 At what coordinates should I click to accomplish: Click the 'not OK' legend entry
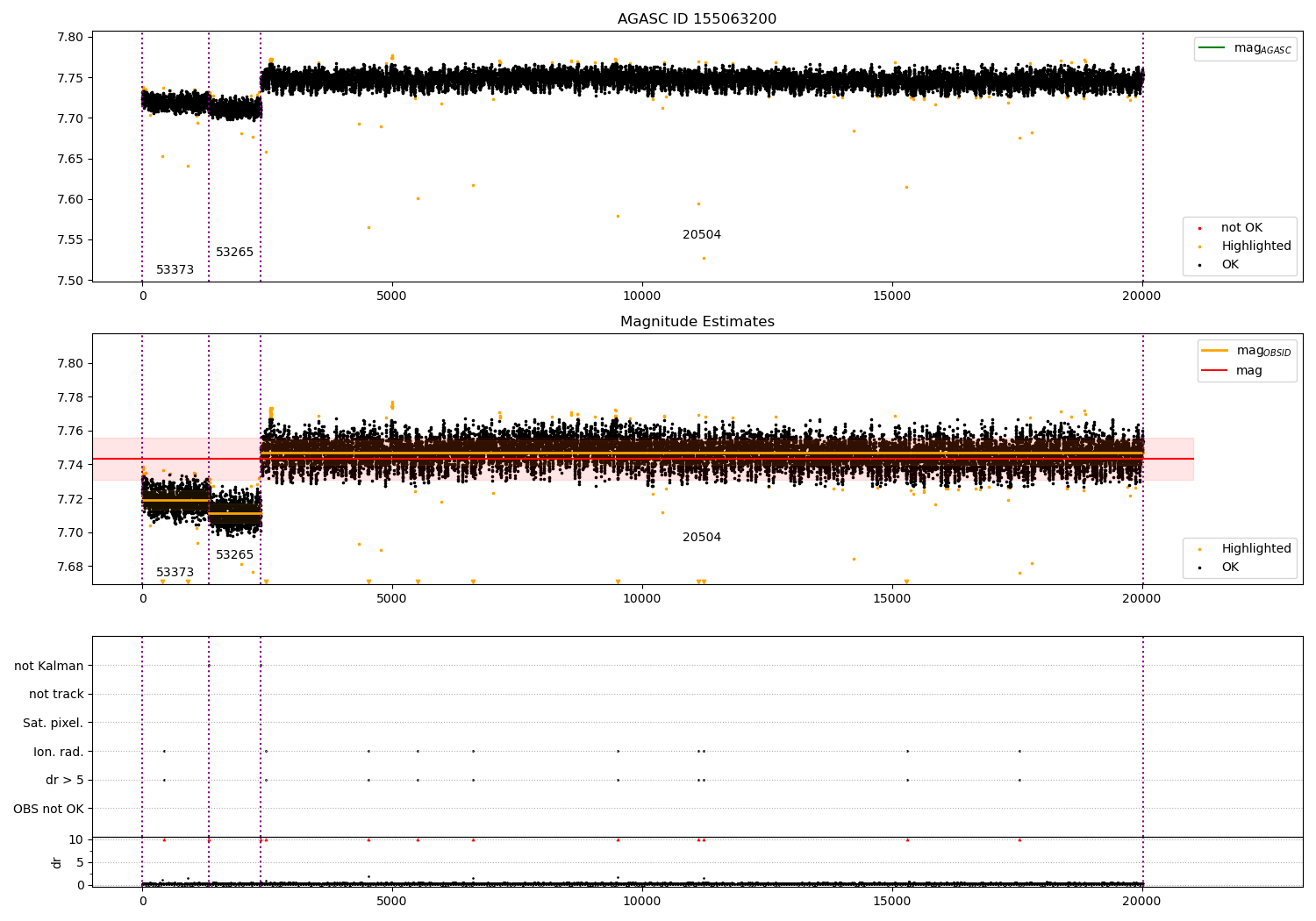coord(1241,227)
